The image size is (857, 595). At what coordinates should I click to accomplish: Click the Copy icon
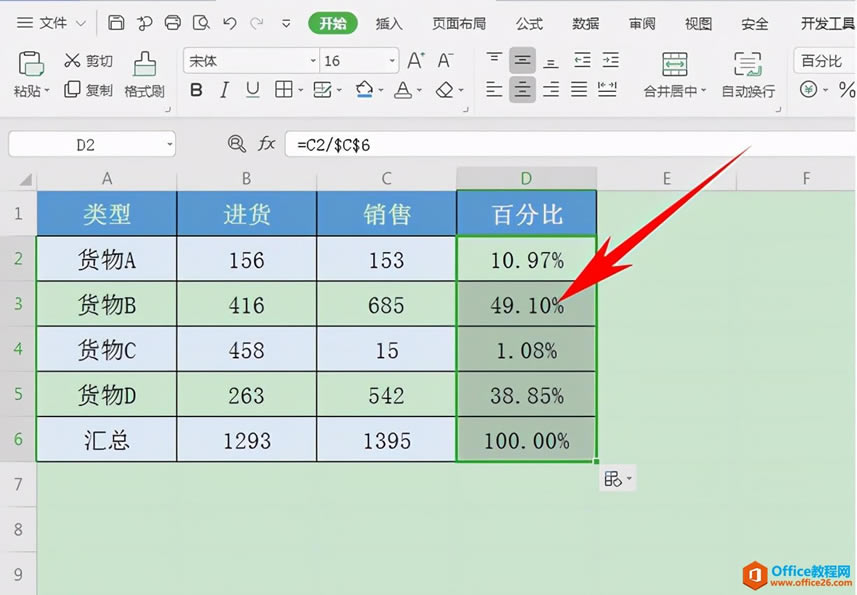pyautogui.click(x=72, y=89)
